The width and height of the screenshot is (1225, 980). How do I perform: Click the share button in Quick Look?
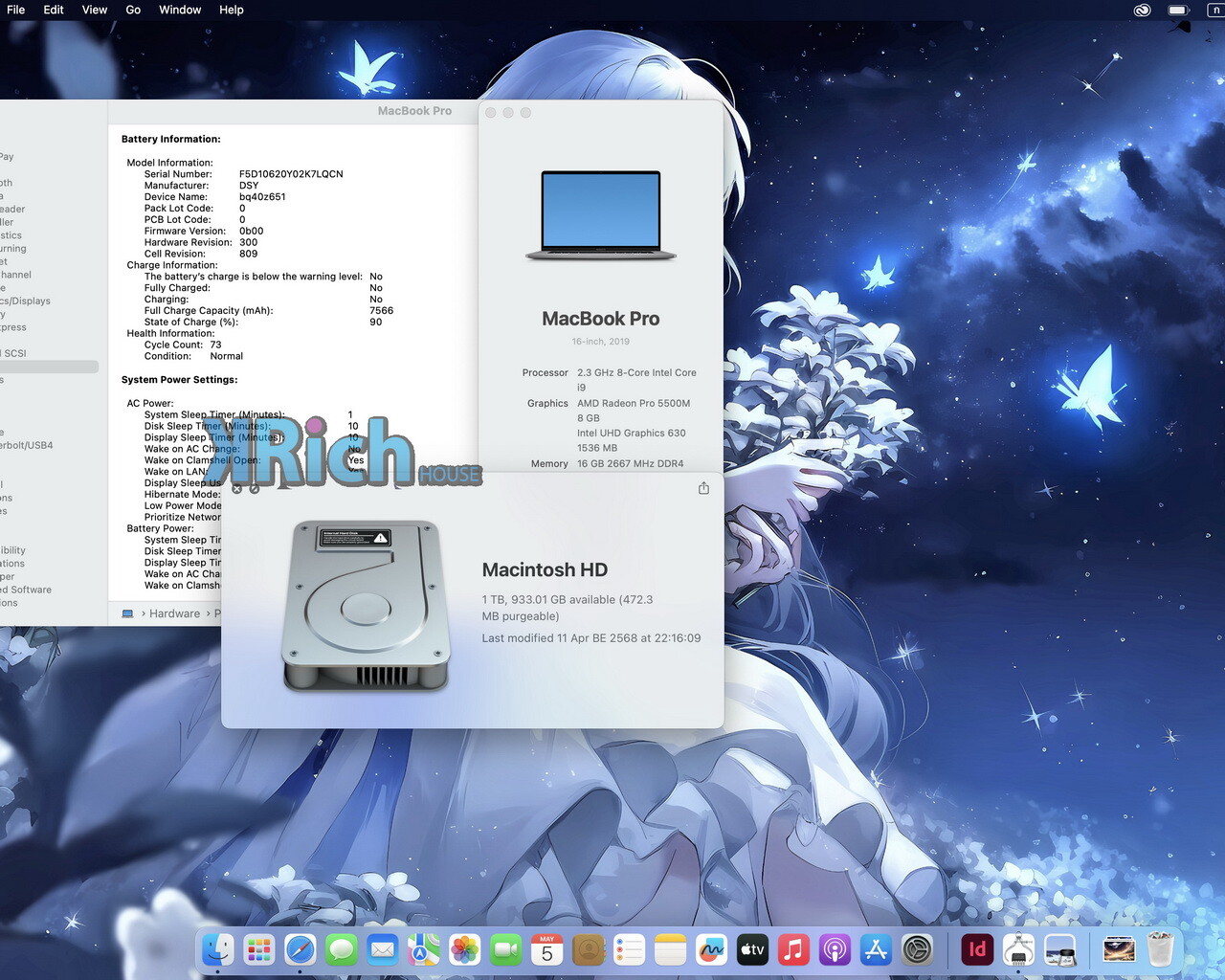(x=703, y=488)
